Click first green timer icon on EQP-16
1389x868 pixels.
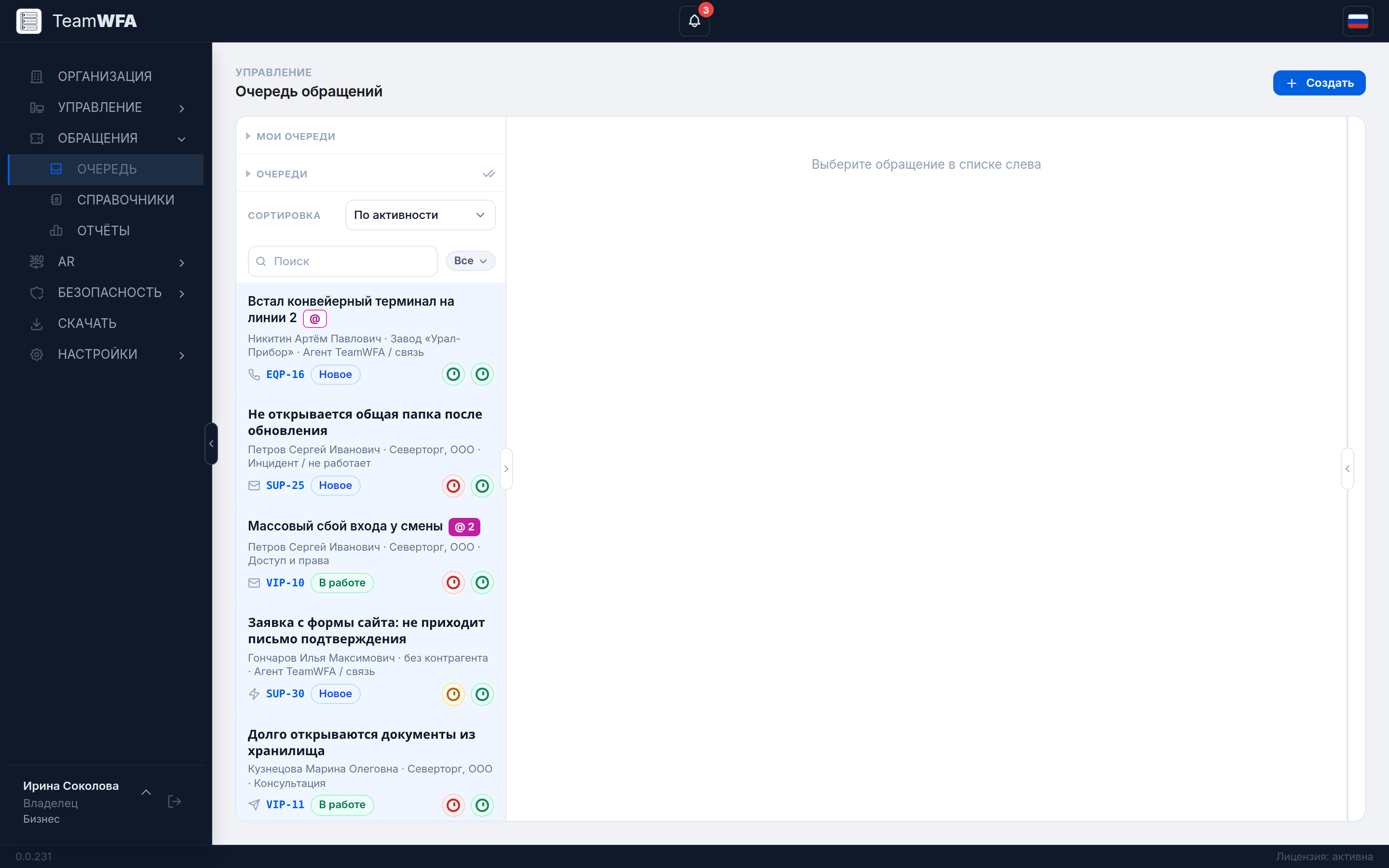453,374
